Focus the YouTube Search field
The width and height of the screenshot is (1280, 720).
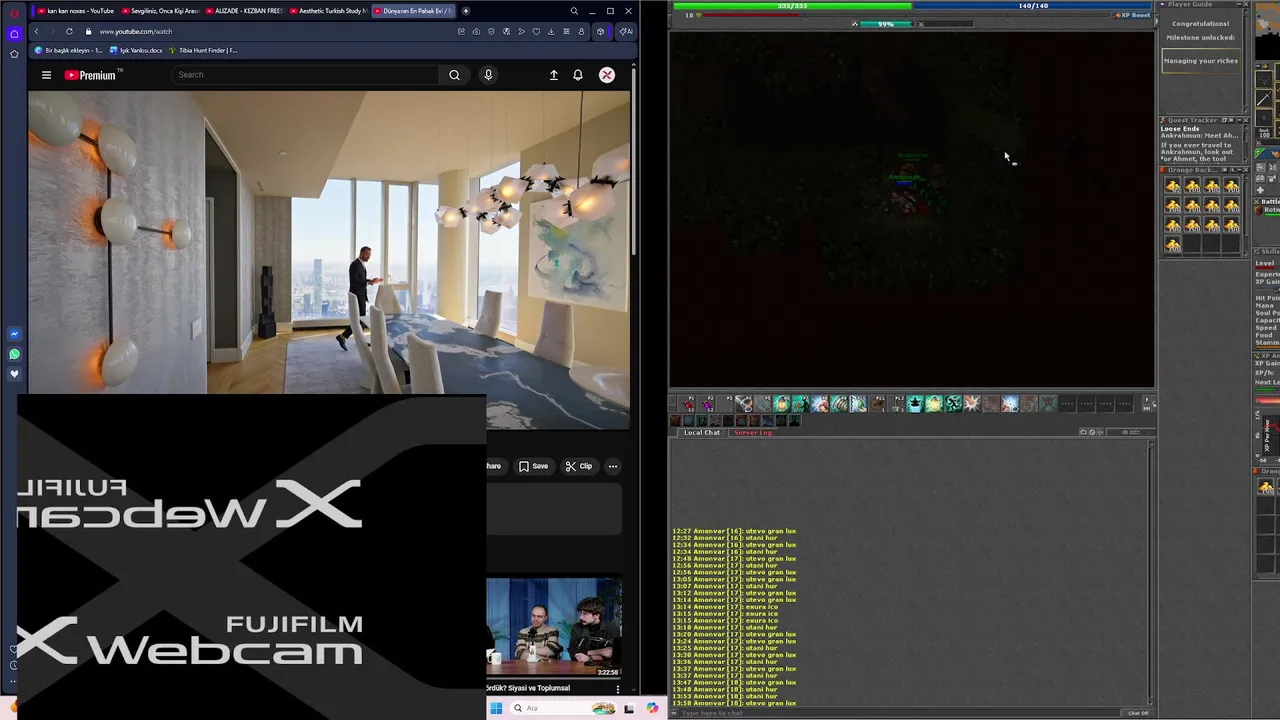(x=305, y=75)
